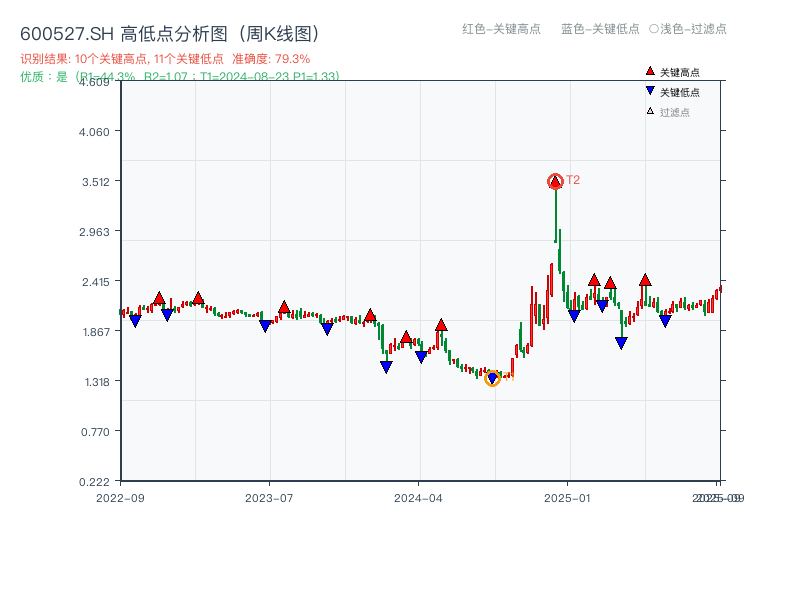Click the hollow 过滤点 triangle icon in the legend
The height and width of the screenshot is (600, 800).
650,110
